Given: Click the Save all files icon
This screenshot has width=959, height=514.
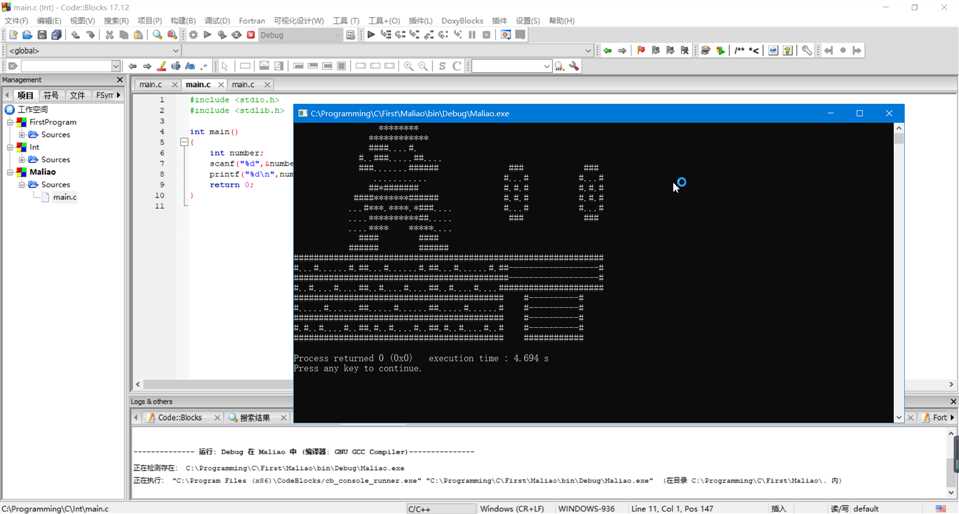Looking at the screenshot, I should pos(56,35).
